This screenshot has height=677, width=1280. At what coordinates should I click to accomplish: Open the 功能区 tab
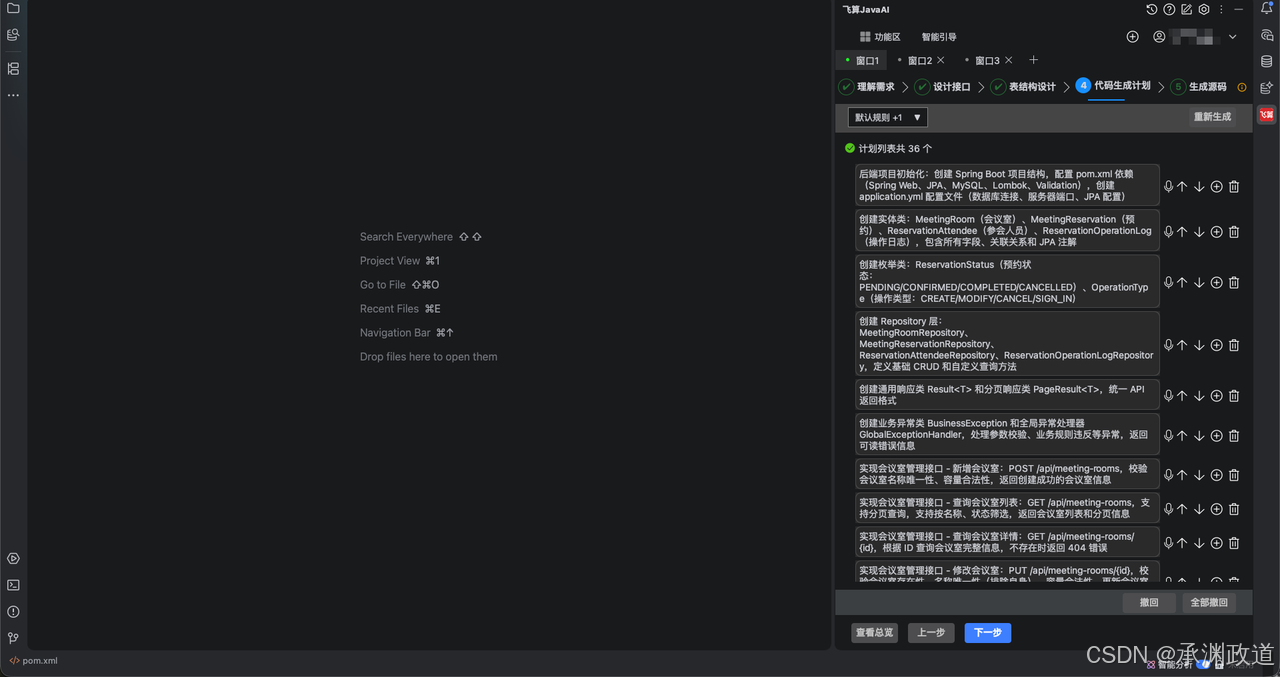click(x=880, y=37)
